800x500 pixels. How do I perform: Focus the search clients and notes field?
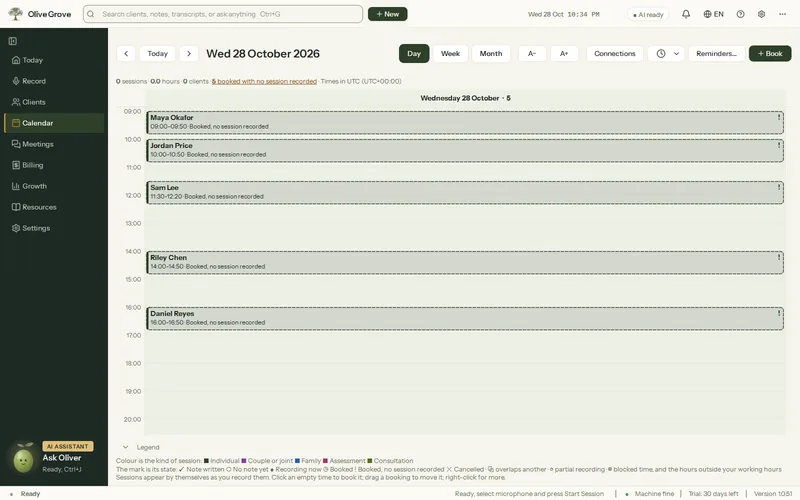tap(223, 14)
